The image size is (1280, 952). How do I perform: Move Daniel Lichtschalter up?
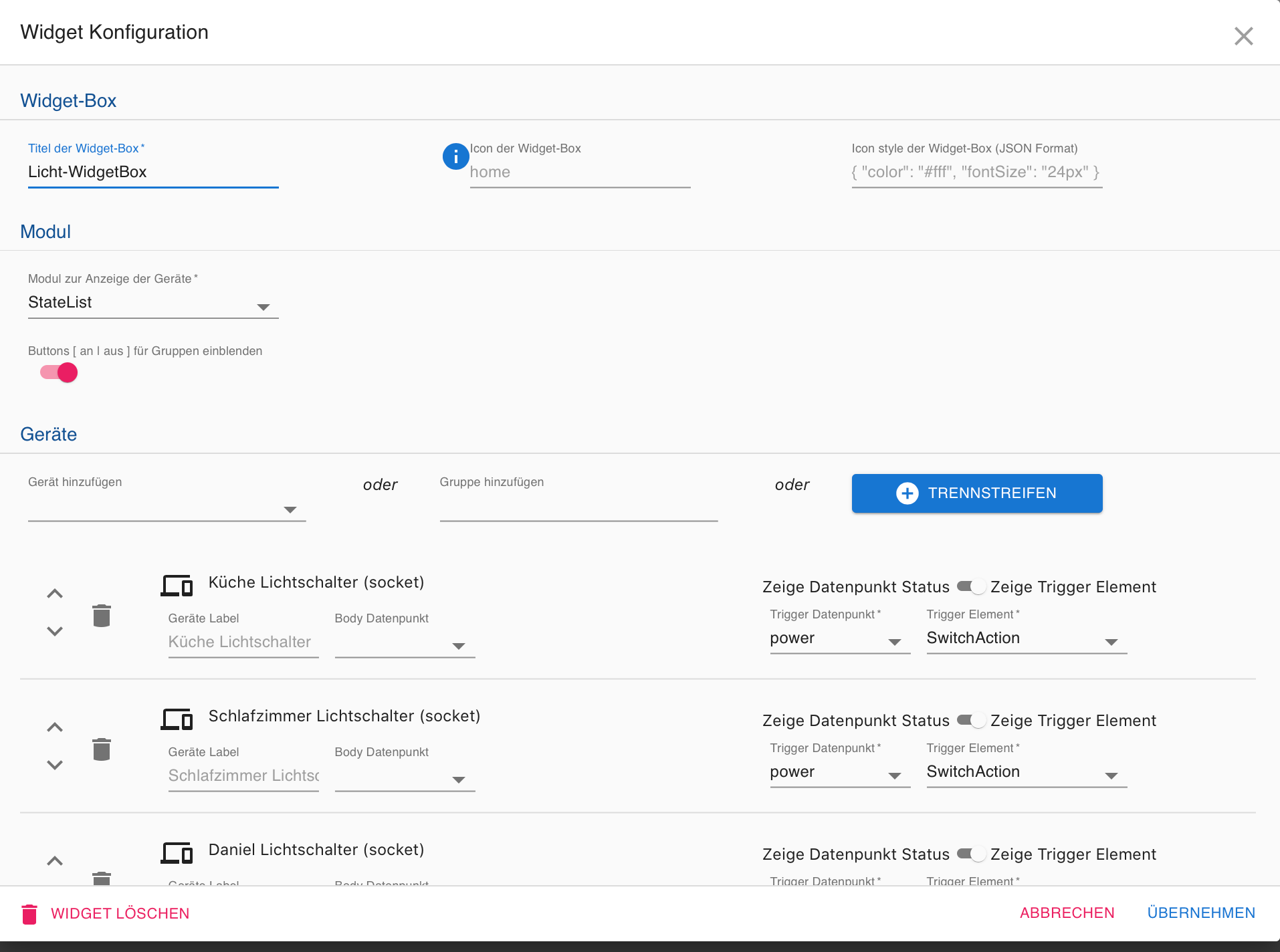pyautogui.click(x=55, y=861)
